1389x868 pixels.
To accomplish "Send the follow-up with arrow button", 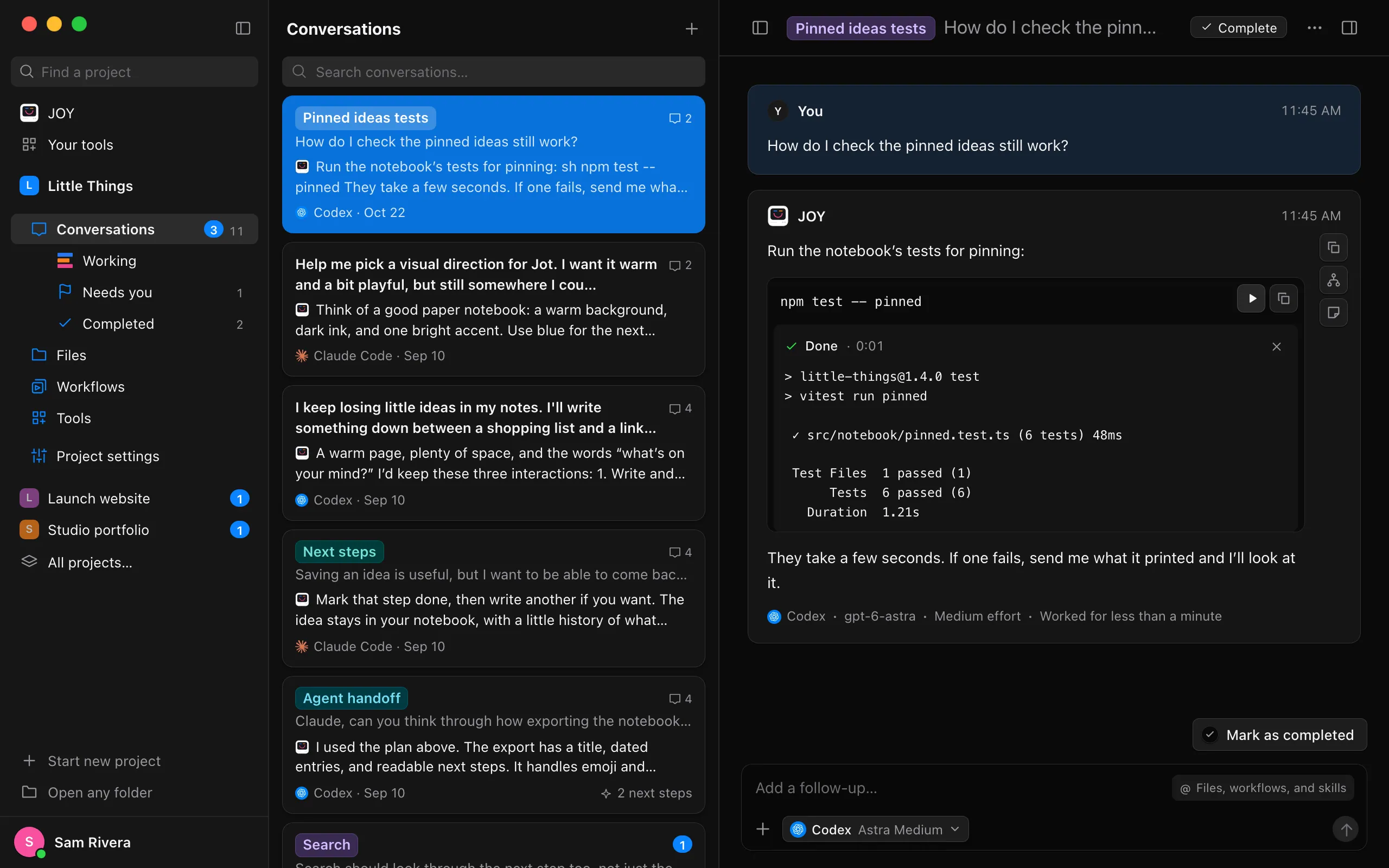I will click(x=1346, y=829).
